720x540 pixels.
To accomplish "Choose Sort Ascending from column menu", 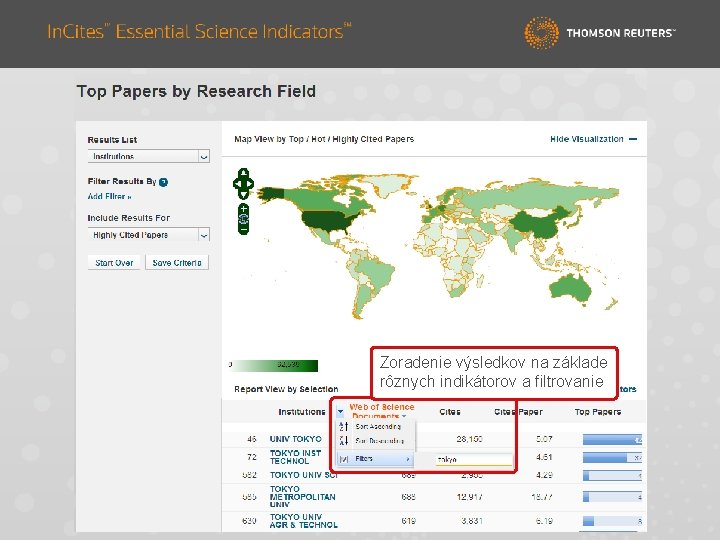I will pyautogui.click(x=378, y=427).
